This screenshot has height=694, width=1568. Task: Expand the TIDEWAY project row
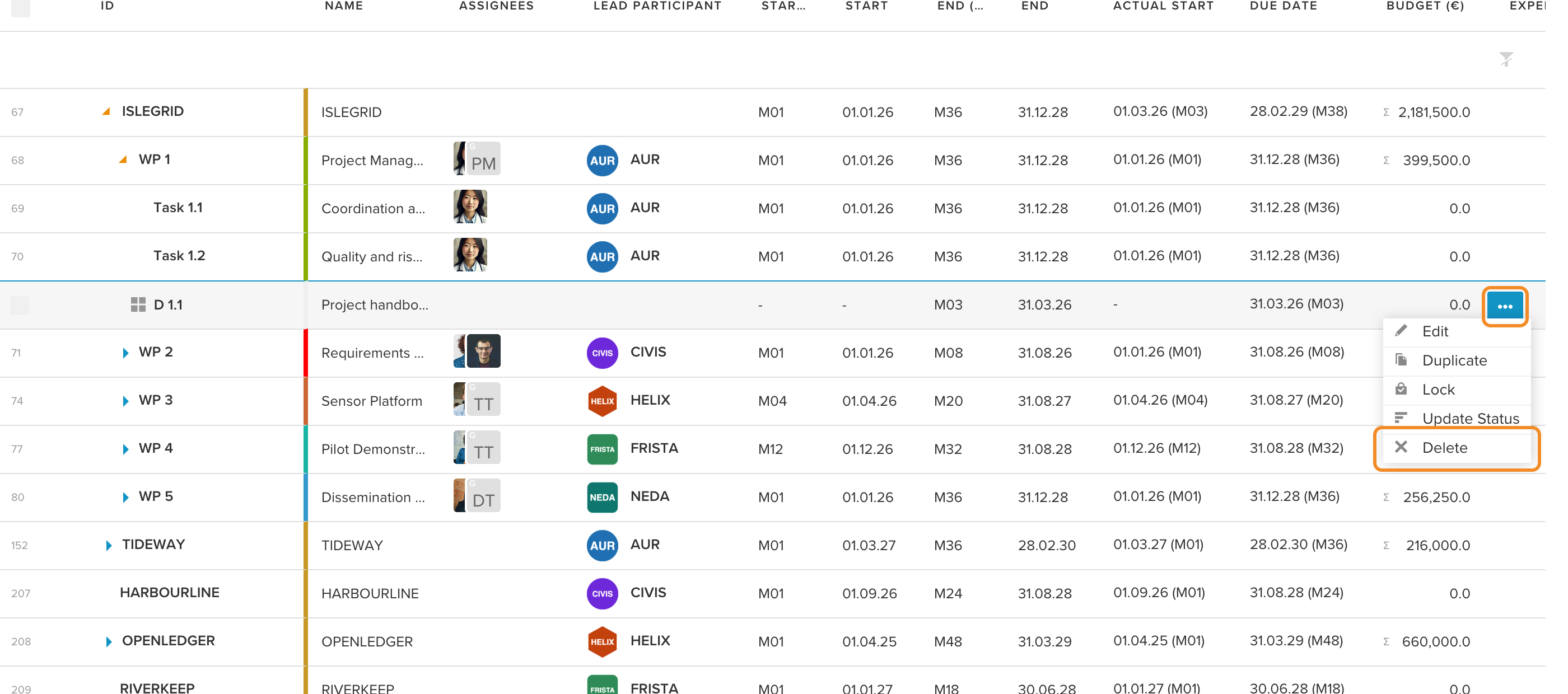click(x=108, y=545)
